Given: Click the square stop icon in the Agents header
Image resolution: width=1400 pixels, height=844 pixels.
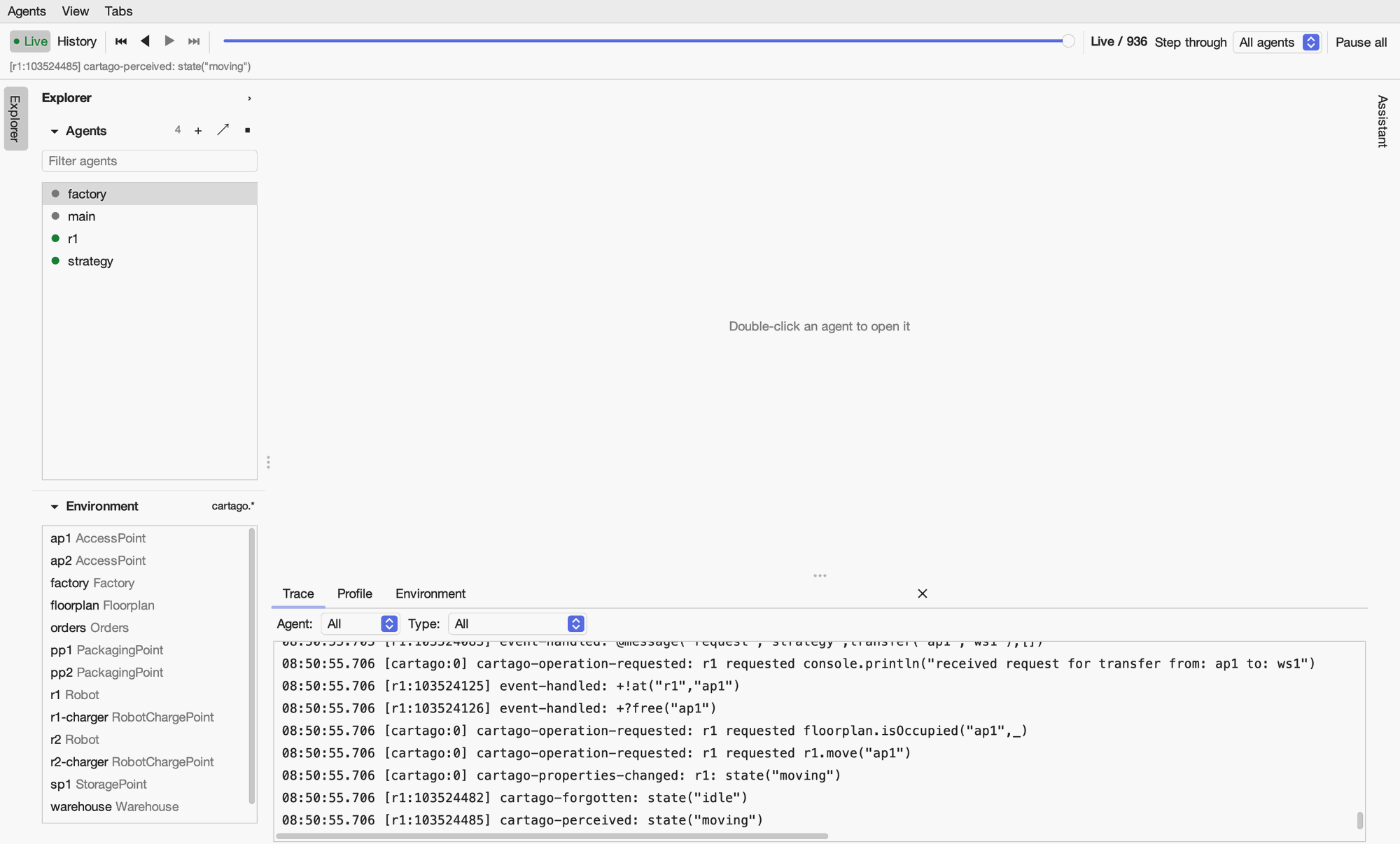Looking at the screenshot, I should click(x=247, y=130).
